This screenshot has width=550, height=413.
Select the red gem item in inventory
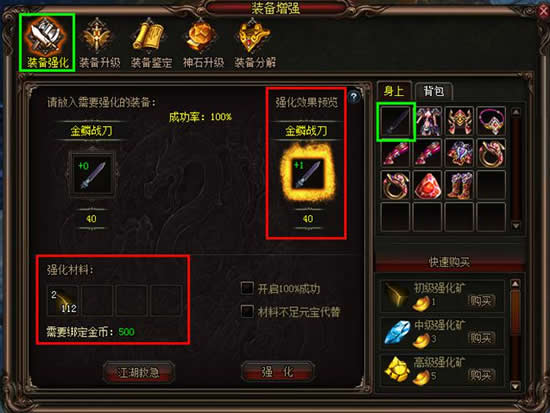pyautogui.click(x=427, y=185)
